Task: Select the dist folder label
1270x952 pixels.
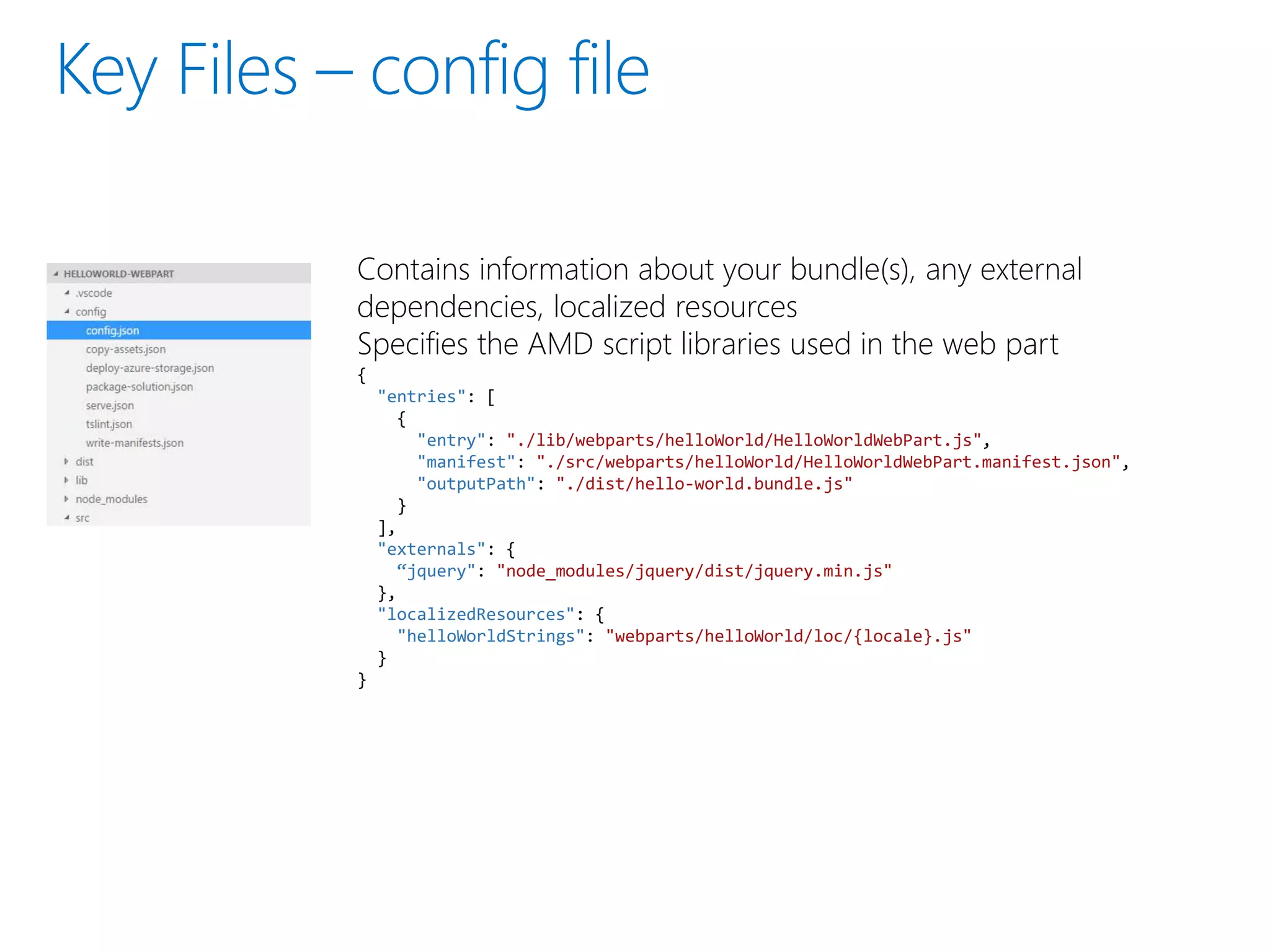Action: 84,462
